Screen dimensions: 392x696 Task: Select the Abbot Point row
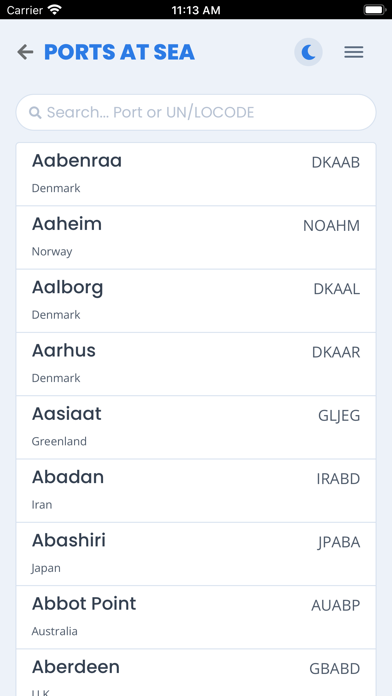coord(196,617)
